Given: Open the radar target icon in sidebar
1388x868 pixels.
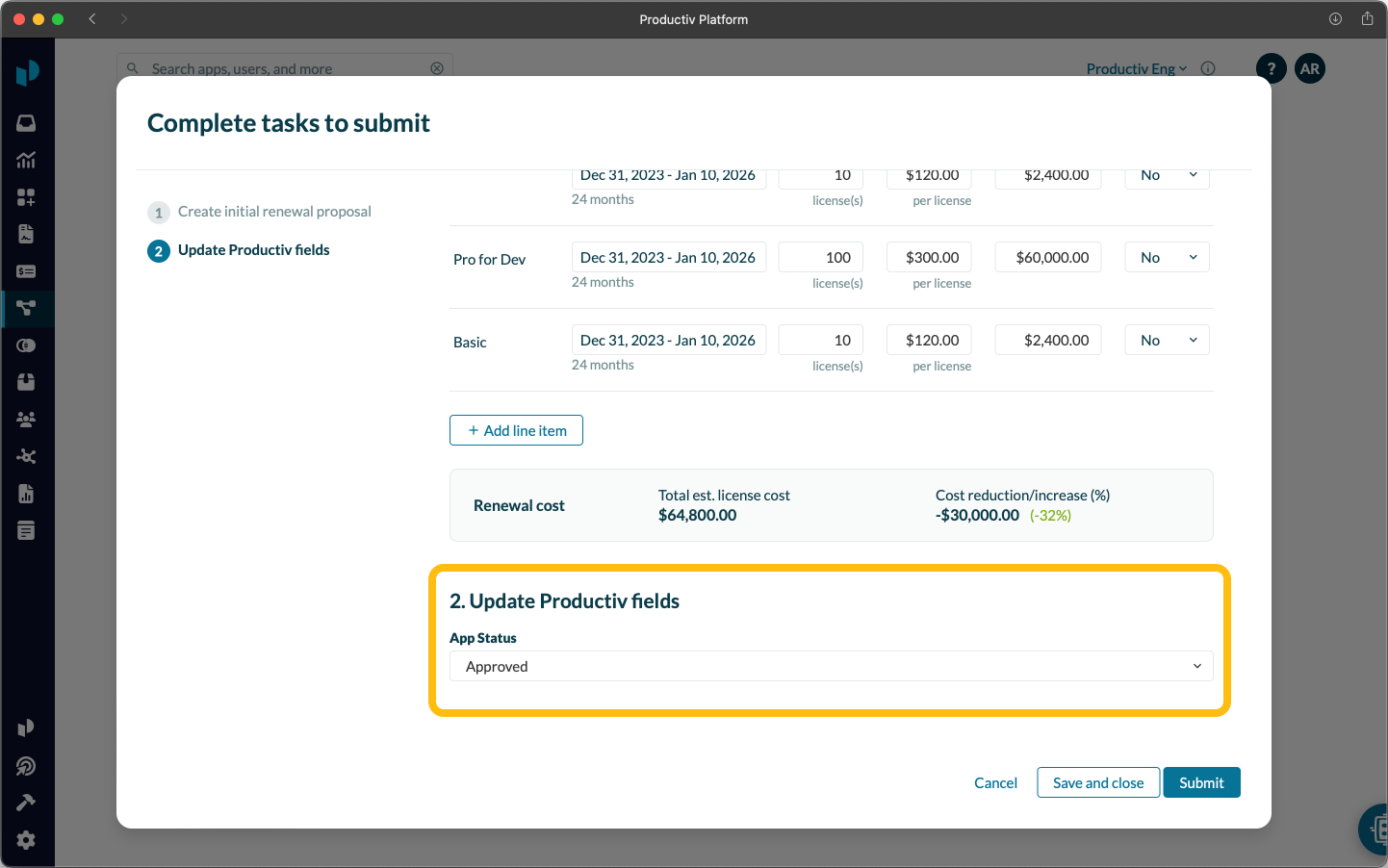Looking at the screenshot, I should pos(26,766).
